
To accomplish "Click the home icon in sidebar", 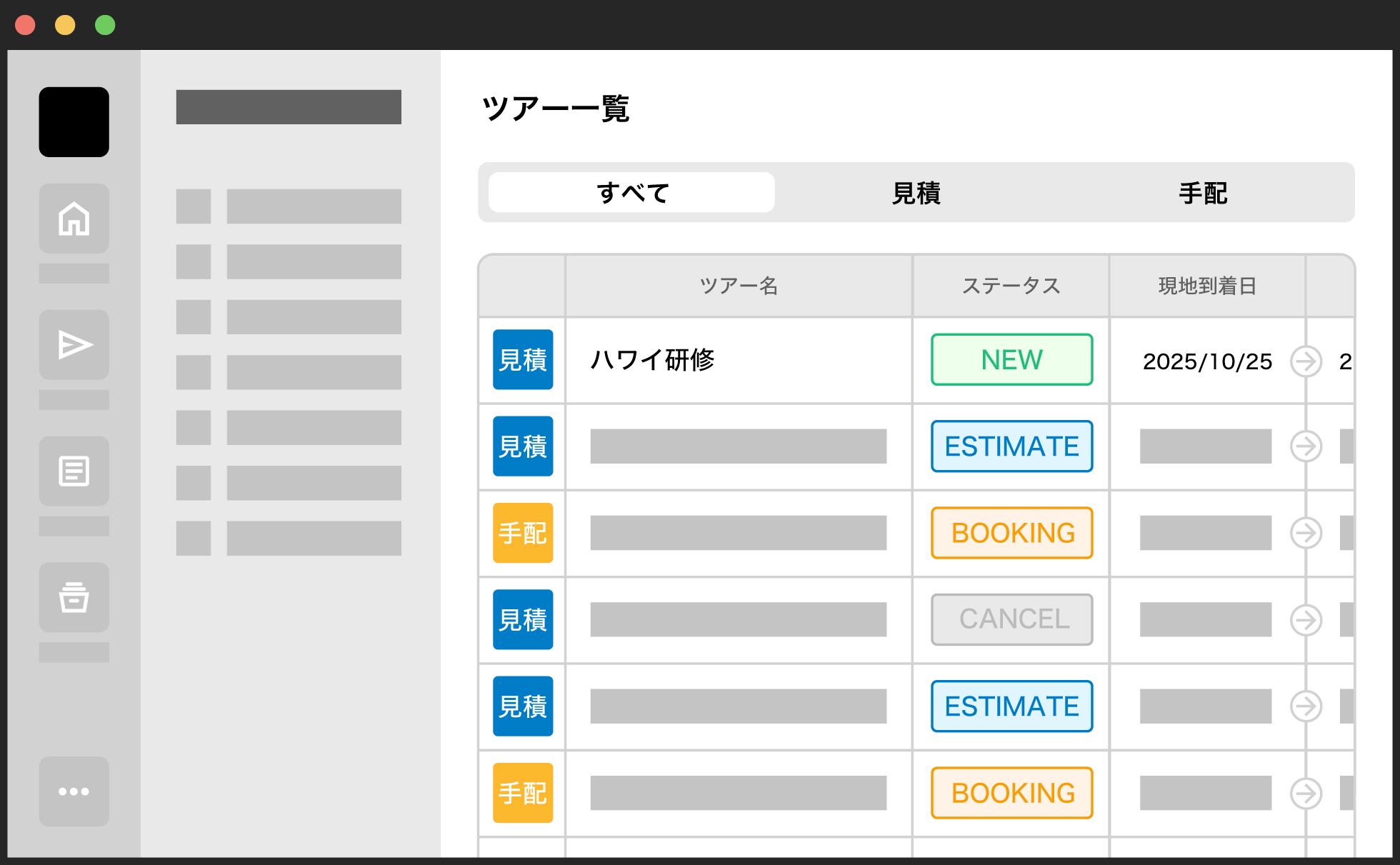I will click(x=74, y=219).
